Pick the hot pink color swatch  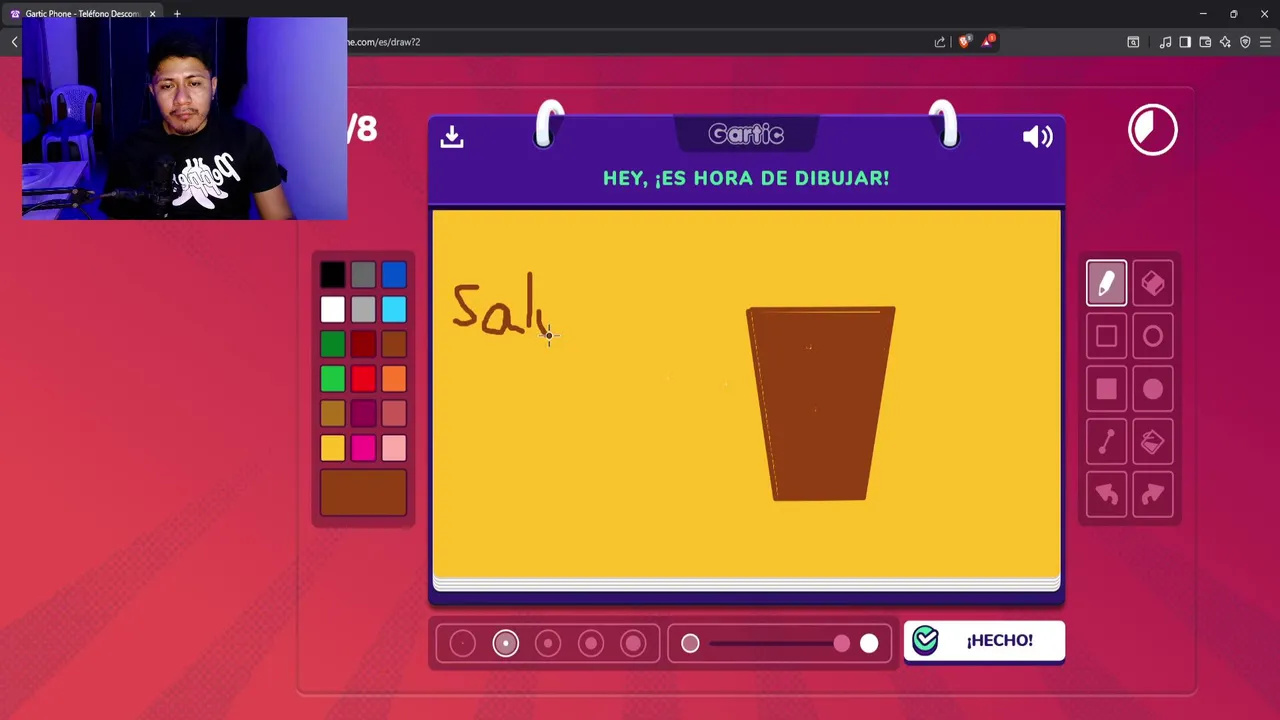[x=363, y=448]
